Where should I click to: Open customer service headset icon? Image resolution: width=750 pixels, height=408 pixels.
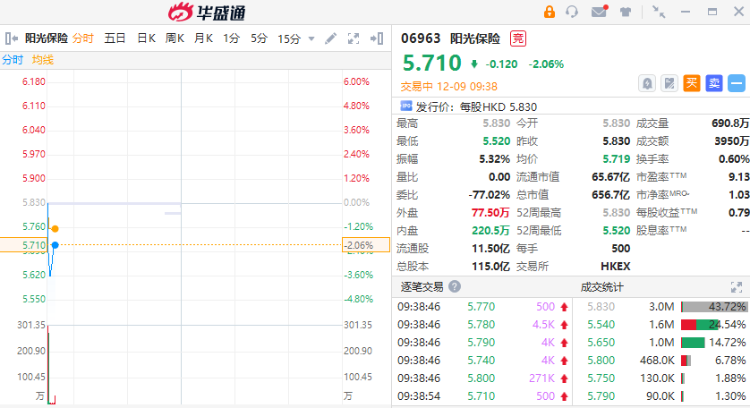coord(572,12)
